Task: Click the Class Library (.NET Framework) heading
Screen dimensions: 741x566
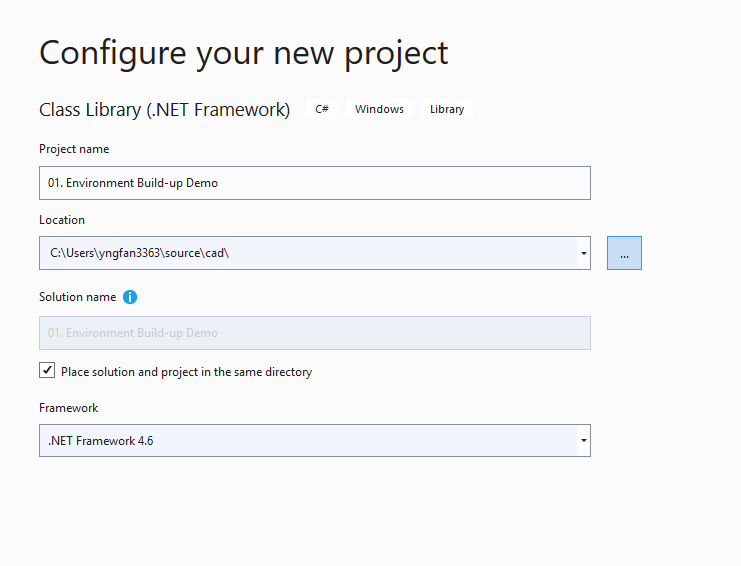Action: coord(164,110)
